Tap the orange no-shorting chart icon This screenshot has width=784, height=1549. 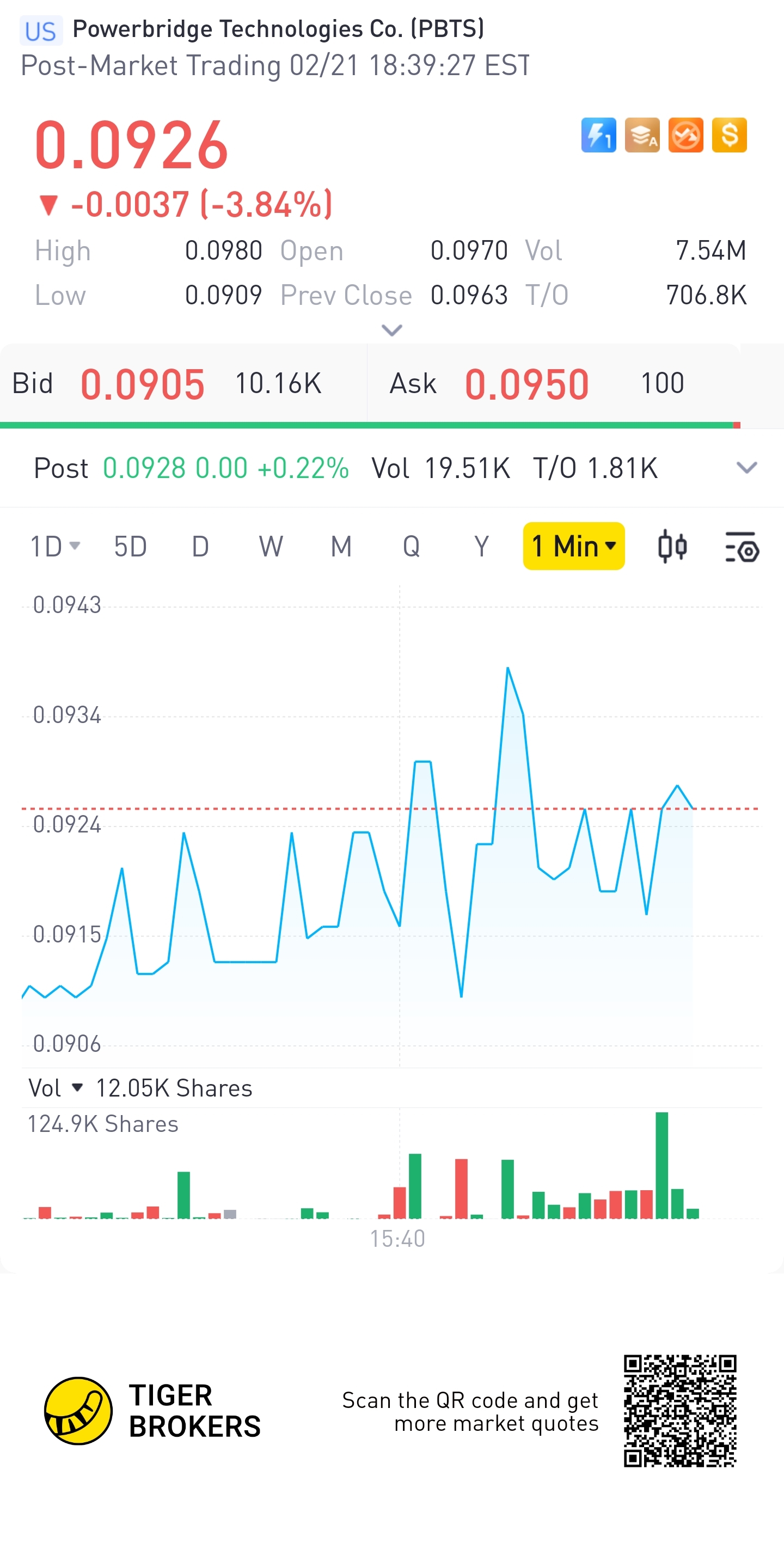tap(686, 135)
